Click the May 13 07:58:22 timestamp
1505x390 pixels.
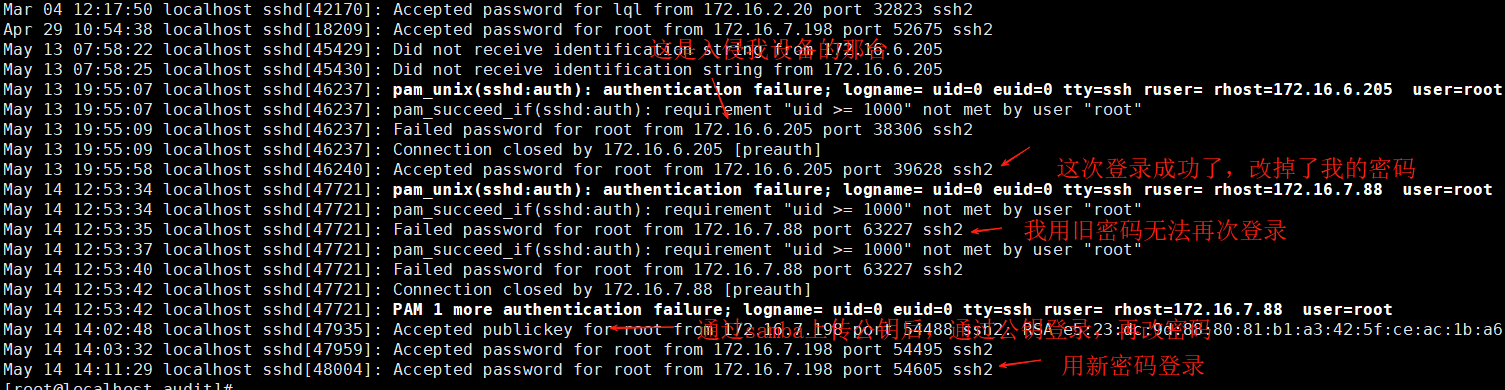click(x=78, y=49)
